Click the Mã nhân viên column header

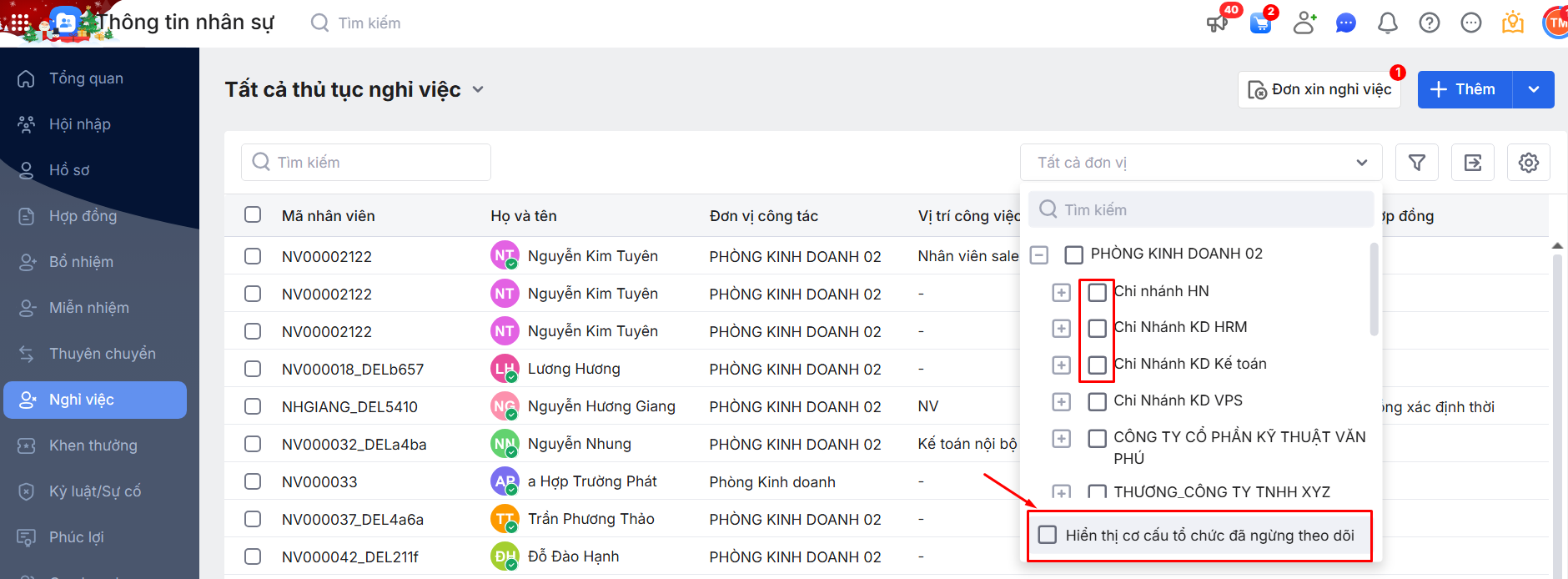point(329,216)
